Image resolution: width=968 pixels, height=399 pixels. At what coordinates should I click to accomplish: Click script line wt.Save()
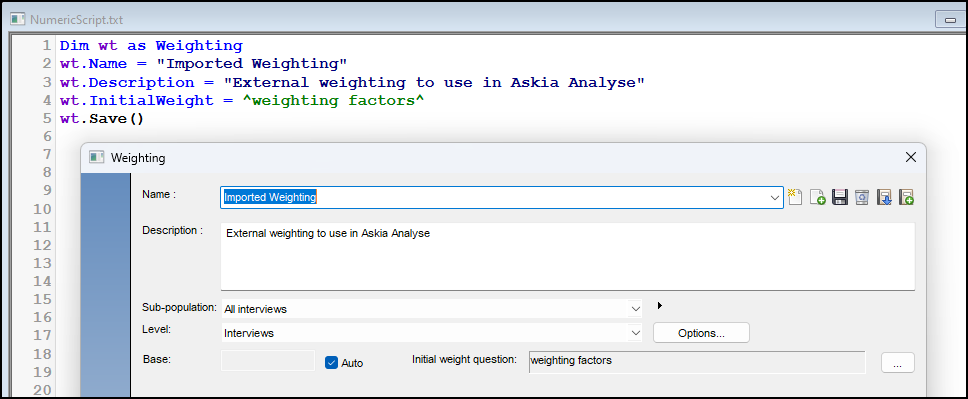tap(102, 119)
